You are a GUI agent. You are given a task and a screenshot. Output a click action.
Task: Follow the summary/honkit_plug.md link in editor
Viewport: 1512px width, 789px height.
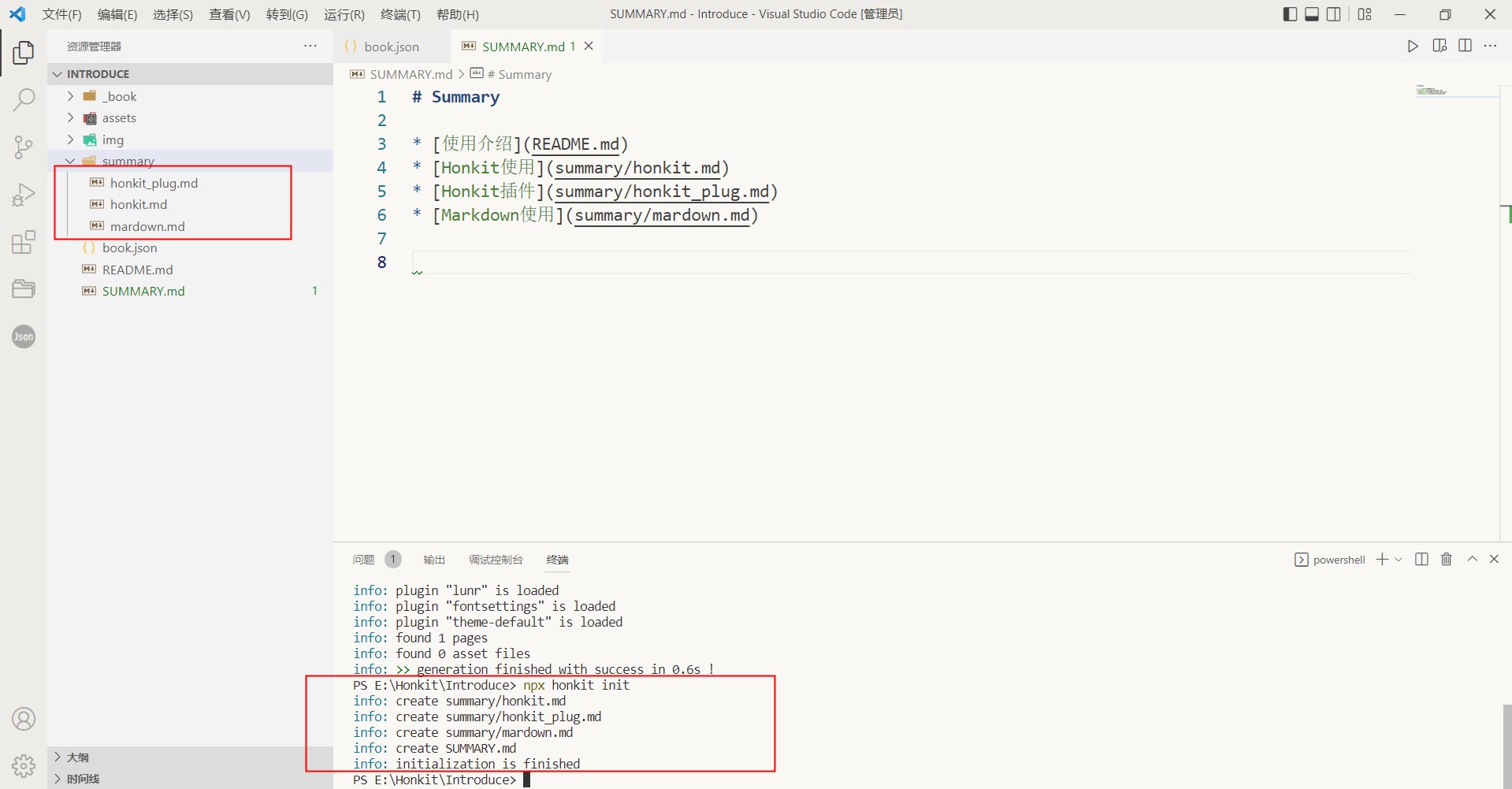662,192
